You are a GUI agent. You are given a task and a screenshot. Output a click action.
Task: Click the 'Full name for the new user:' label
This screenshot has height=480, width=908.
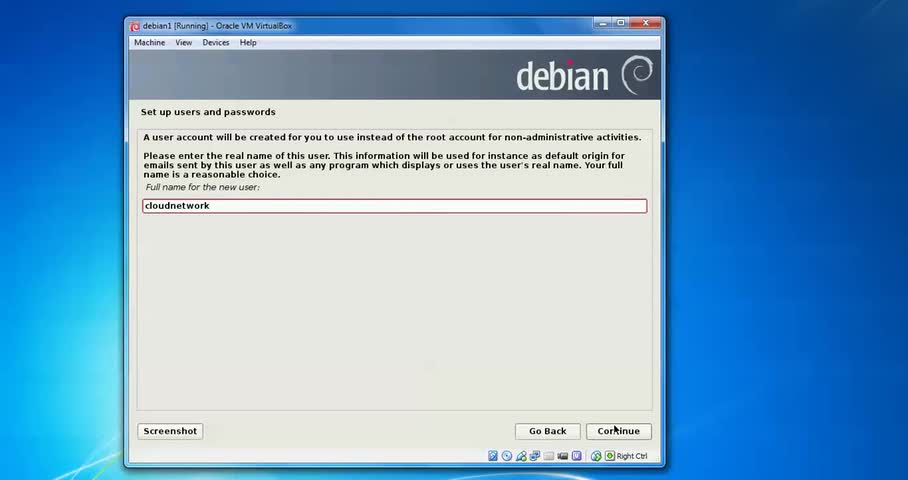click(x=203, y=187)
